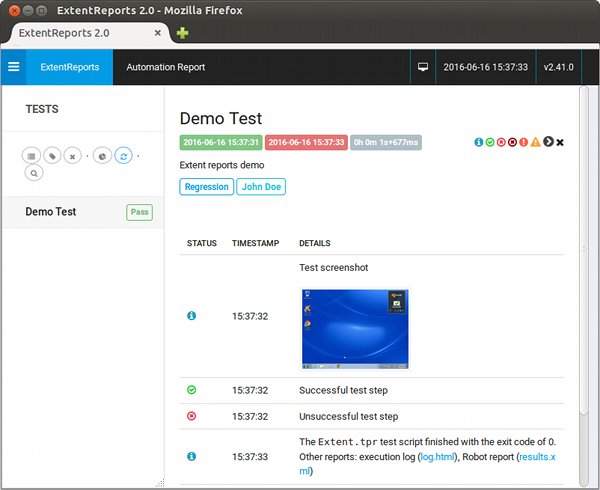Clear step filters with black x

click(560, 142)
